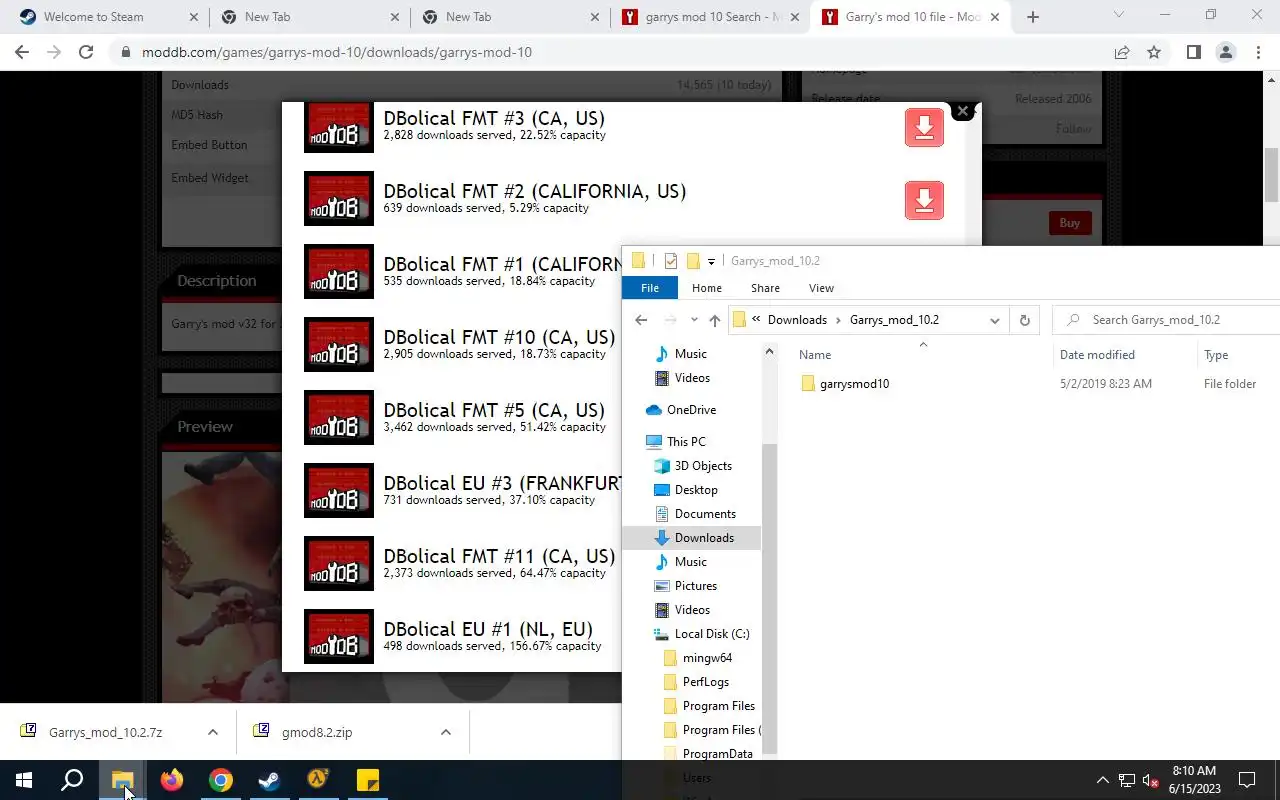This screenshot has width=1280, height=800.
Task: Click Downloads in Explorer breadcrumb
Action: pyautogui.click(x=797, y=320)
